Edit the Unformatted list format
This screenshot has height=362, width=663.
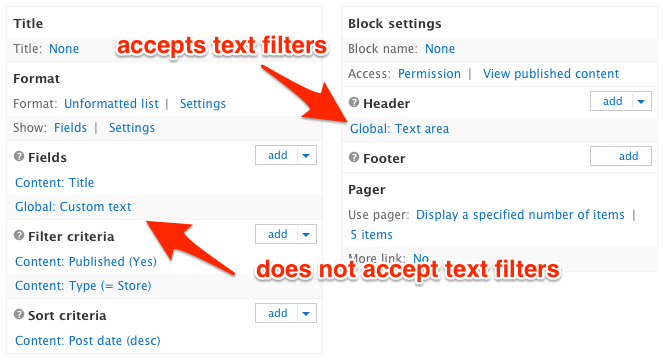click(x=111, y=104)
